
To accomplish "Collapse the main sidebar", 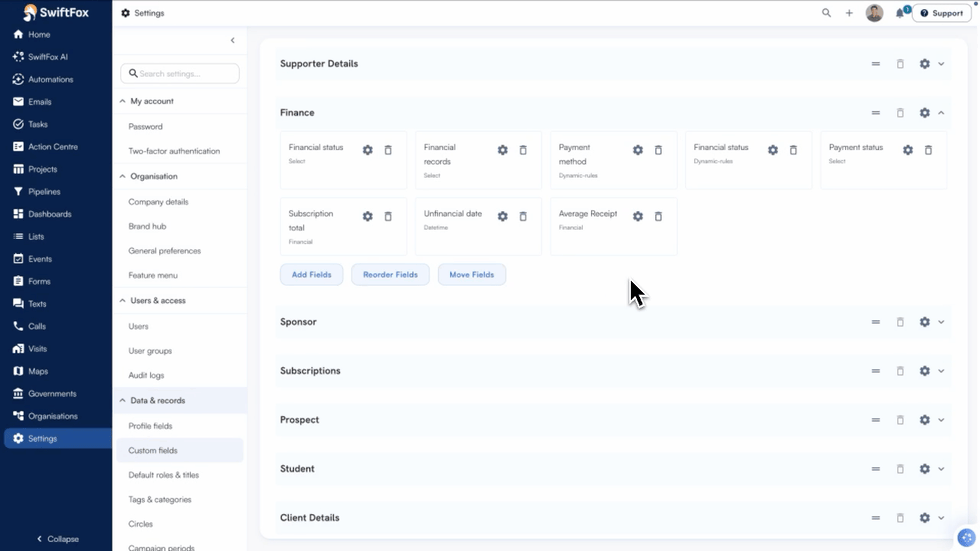I will pos(58,539).
